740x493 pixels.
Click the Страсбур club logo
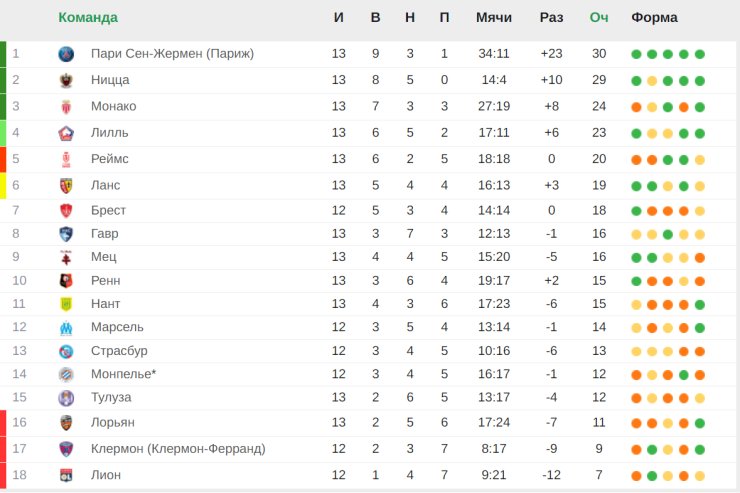[66, 351]
